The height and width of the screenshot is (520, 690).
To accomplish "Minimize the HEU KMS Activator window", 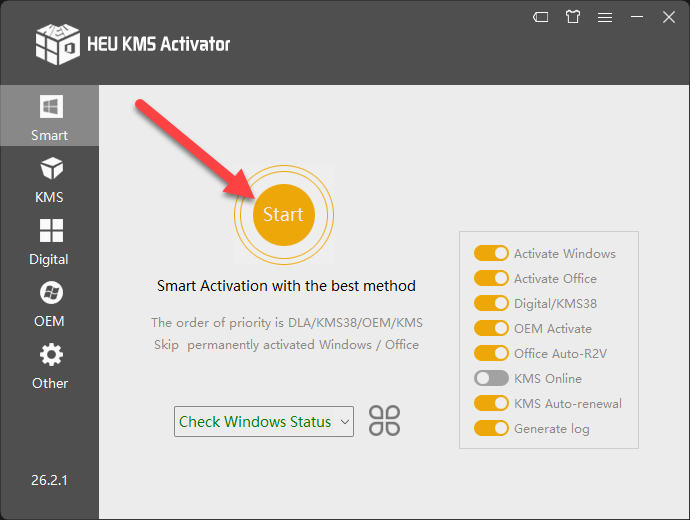I will point(637,17).
